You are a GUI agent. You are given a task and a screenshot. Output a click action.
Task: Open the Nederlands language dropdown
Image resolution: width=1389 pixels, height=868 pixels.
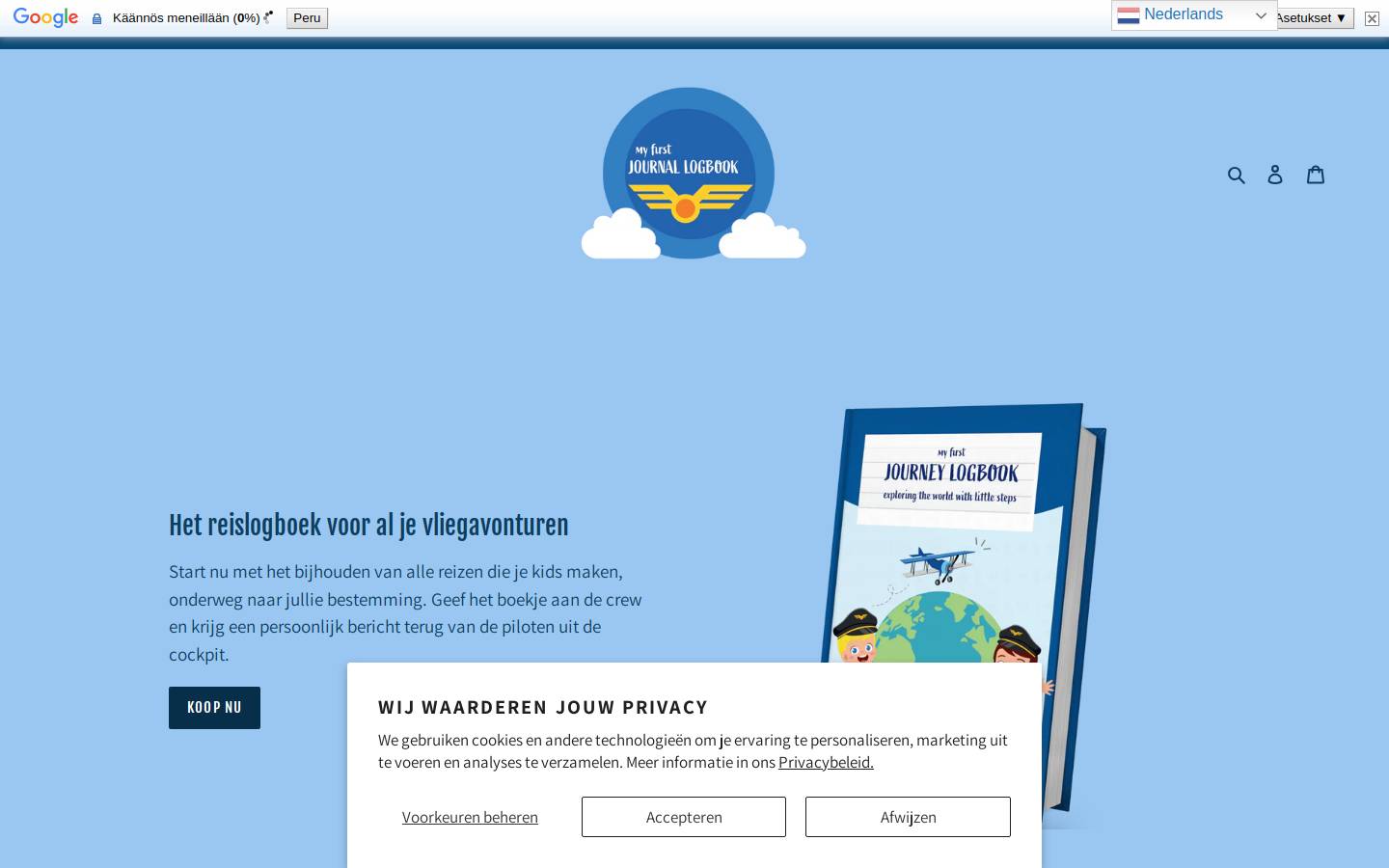(x=1194, y=15)
